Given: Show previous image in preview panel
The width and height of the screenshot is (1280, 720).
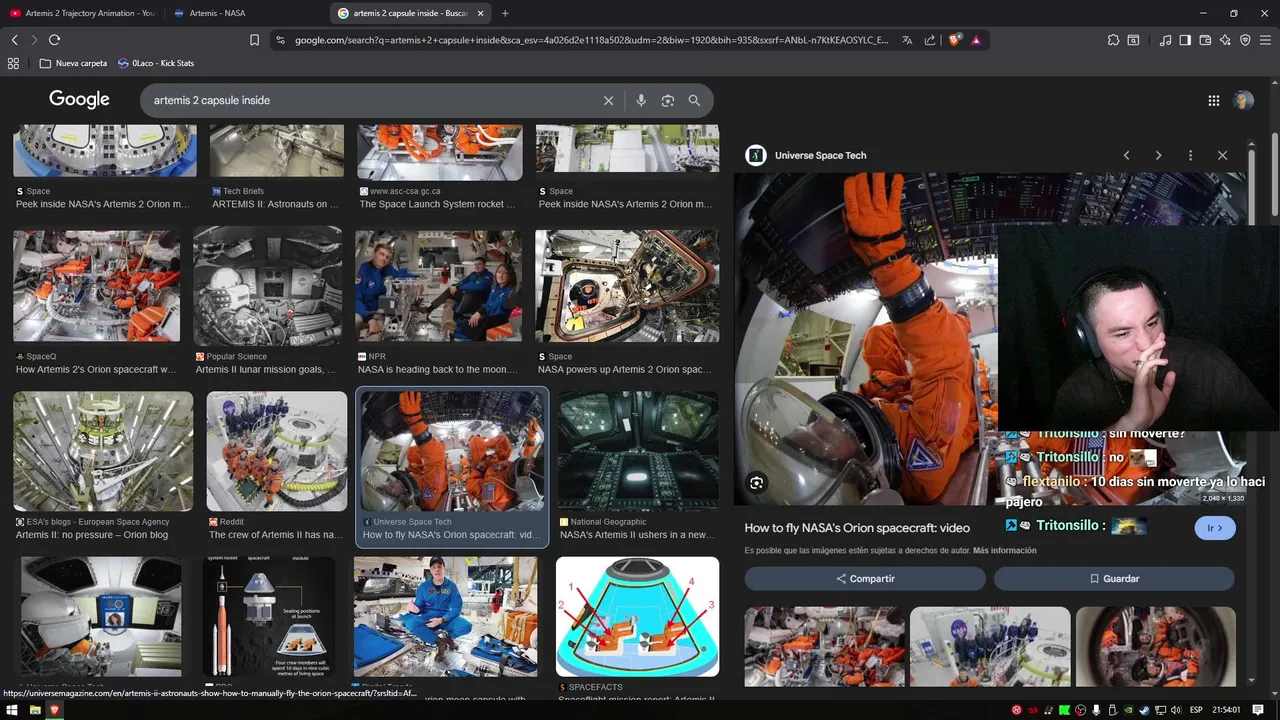Looking at the screenshot, I should pos(1126,155).
